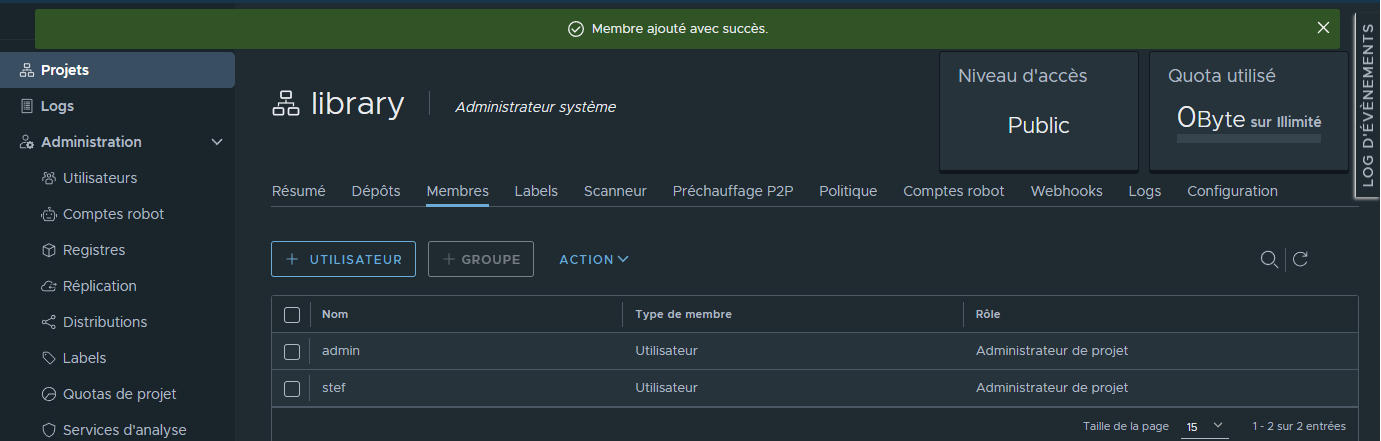This screenshot has height=441, width=1381.
Task: Click the search magnifier icon above members table
Action: (x=1268, y=259)
